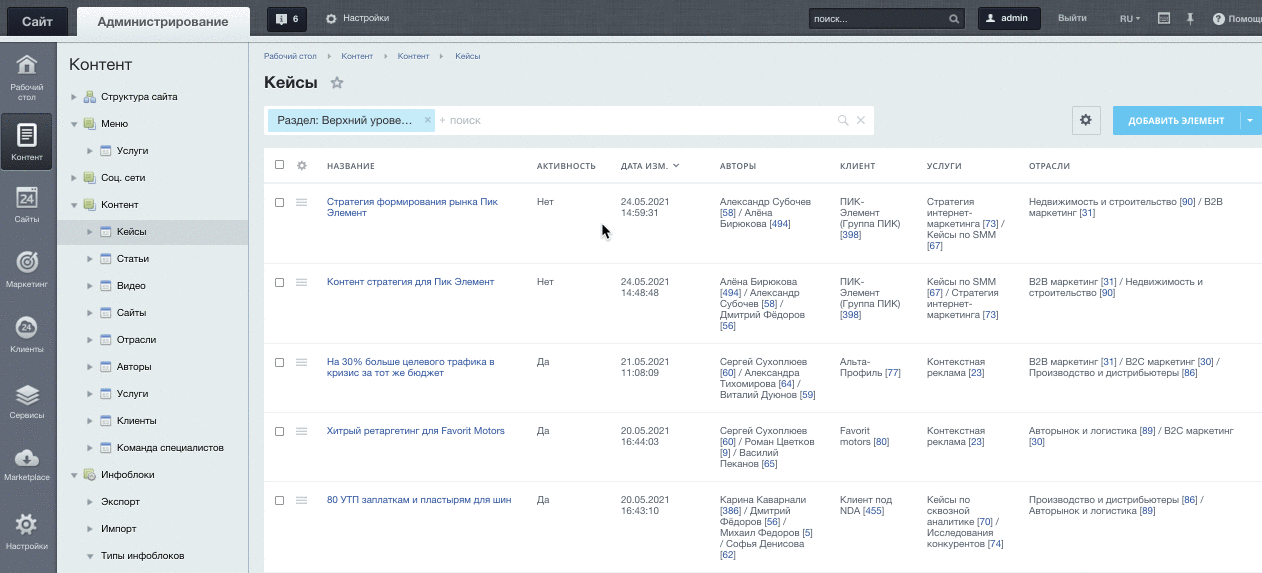Click Рабочий стол breadcrumb link
The image size is (1262, 573).
[x=290, y=56]
